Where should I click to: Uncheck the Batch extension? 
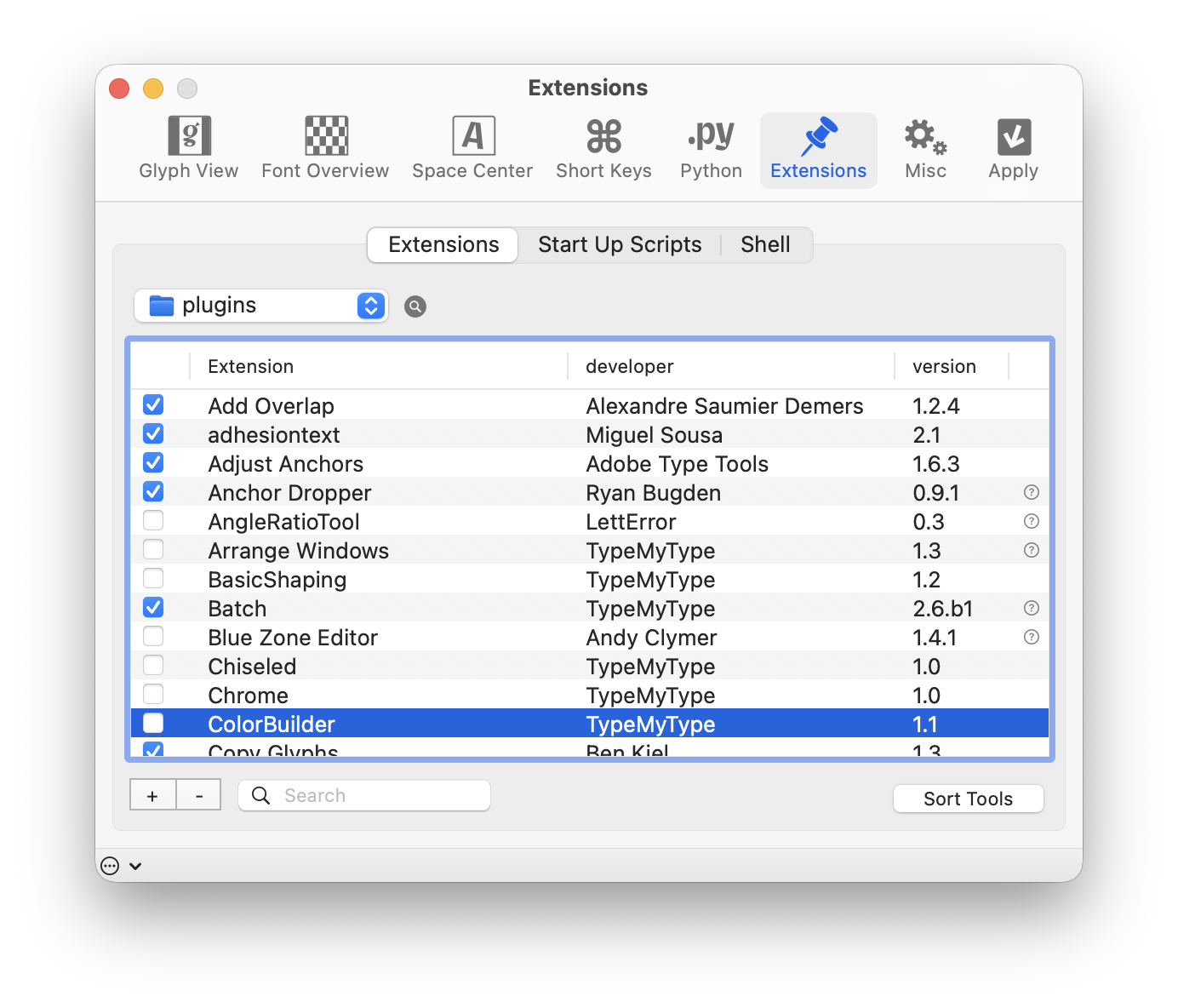pos(153,608)
